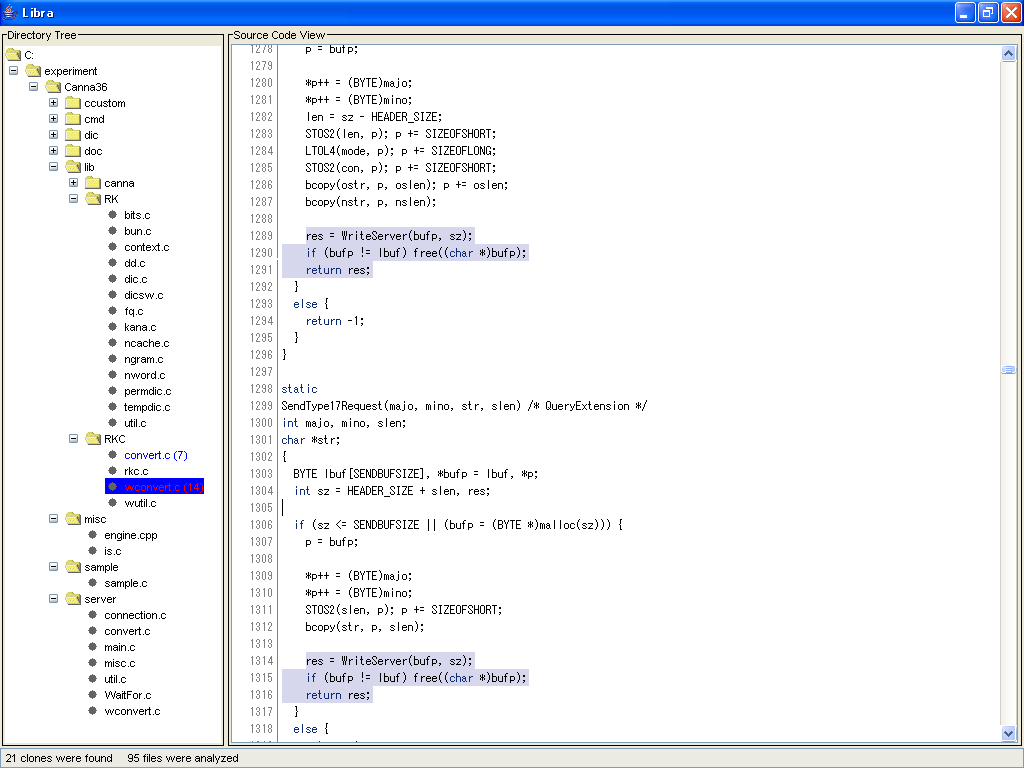Click the bullet icon beside bits.c
This screenshot has height=768, width=1024.
click(x=112, y=215)
